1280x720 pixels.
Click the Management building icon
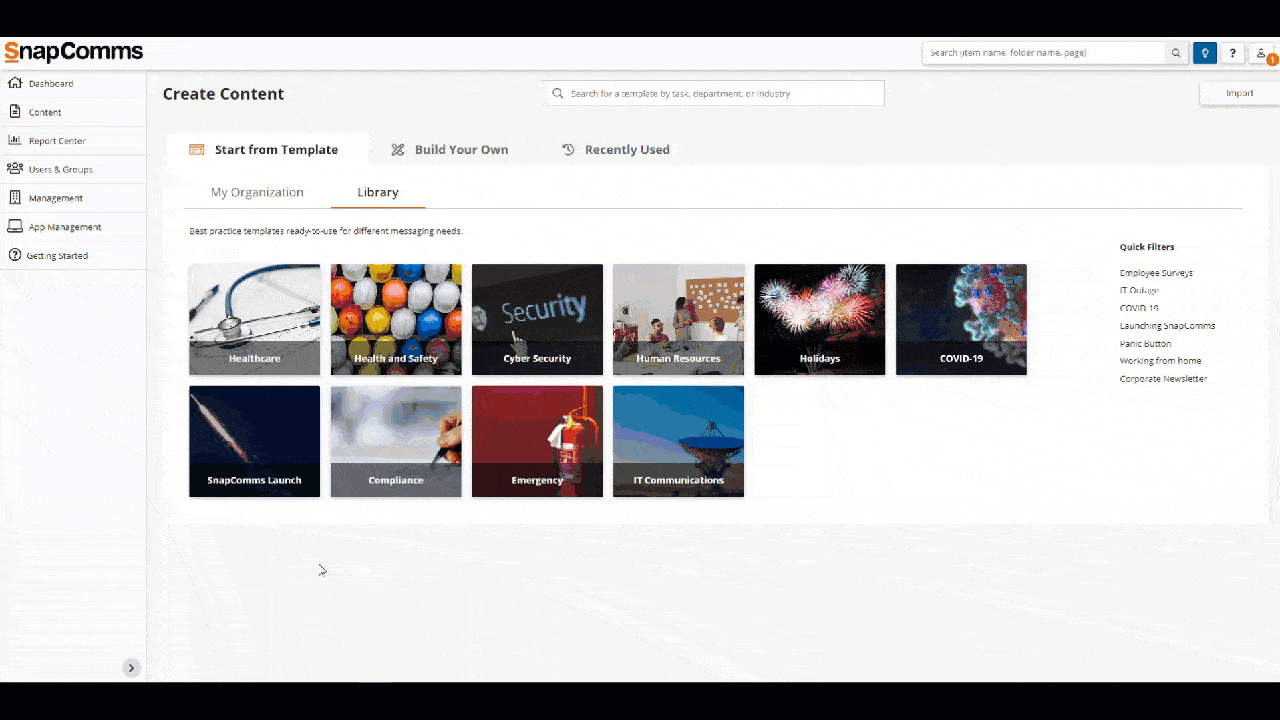click(x=15, y=197)
